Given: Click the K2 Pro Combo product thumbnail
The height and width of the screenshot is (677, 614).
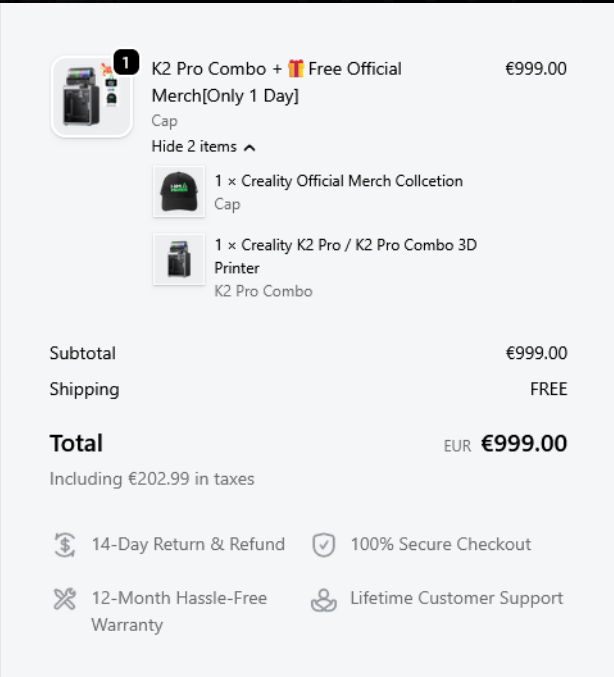Looking at the screenshot, I should point(91,97).
